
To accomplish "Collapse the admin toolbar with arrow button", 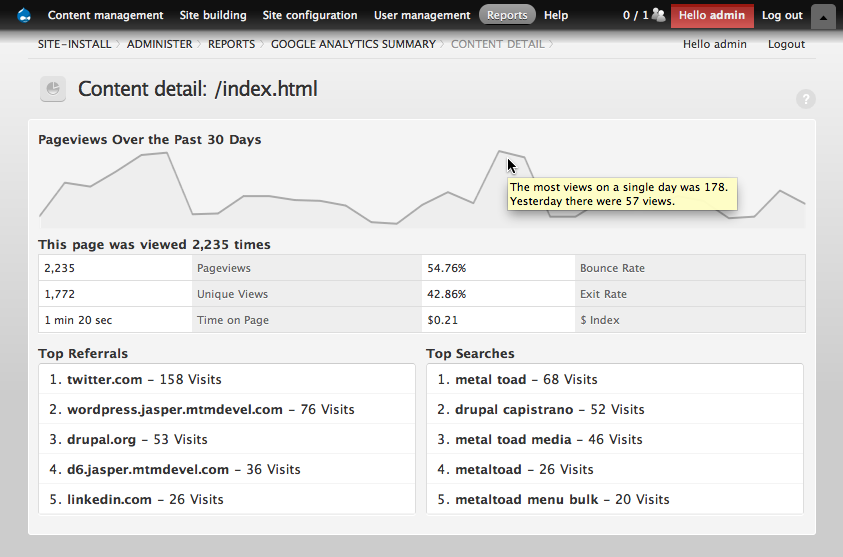I will (823, 16).
